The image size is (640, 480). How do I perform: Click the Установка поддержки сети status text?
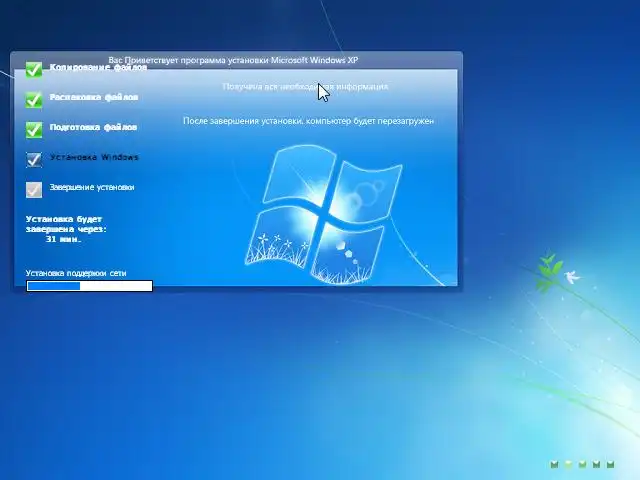(76, 273)
